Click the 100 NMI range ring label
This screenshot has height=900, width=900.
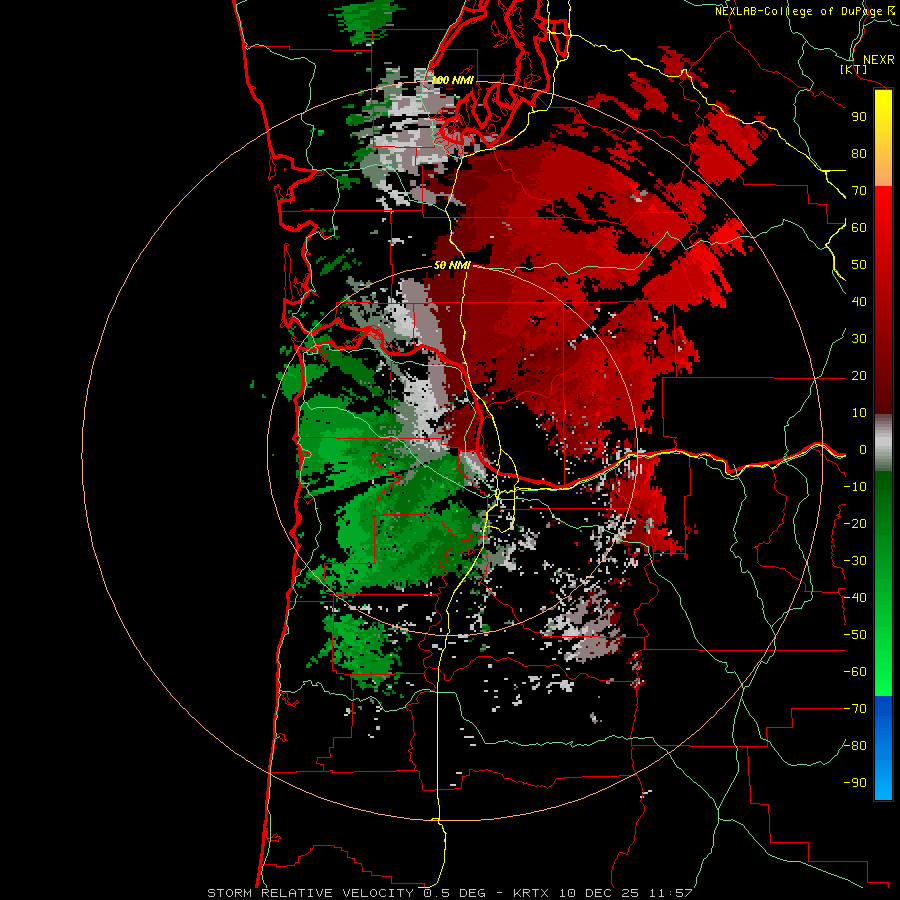point(452,80)
